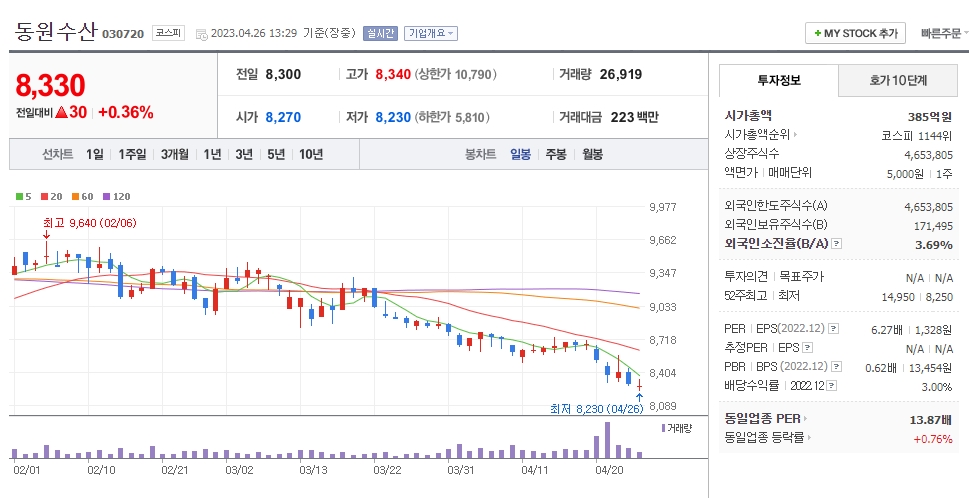Click the 거래량 volume legend marker
This screenshot has height=498, width=969.
pyautogui.click(x=664, y=428)
